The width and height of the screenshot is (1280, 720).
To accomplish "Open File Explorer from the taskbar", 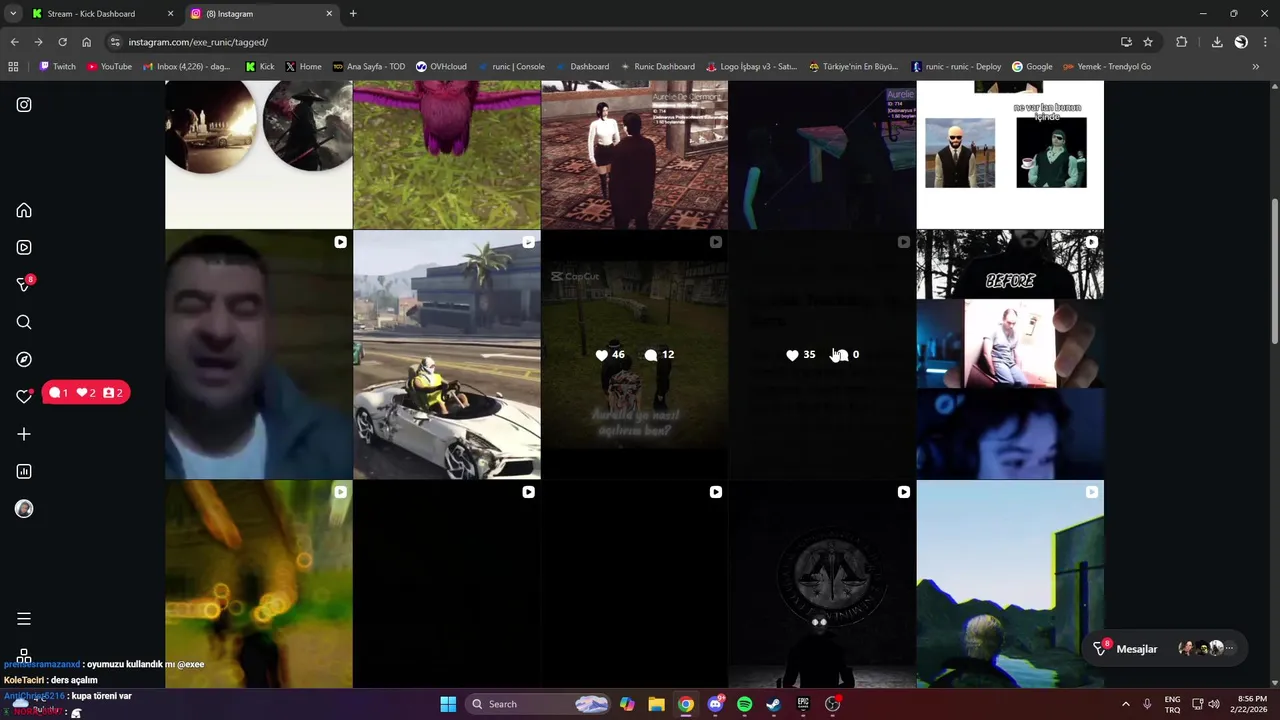I will tap(656, 704).
